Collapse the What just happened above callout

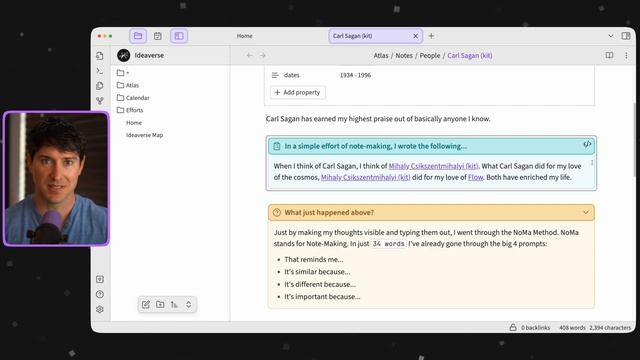click(x=586, y=213)
